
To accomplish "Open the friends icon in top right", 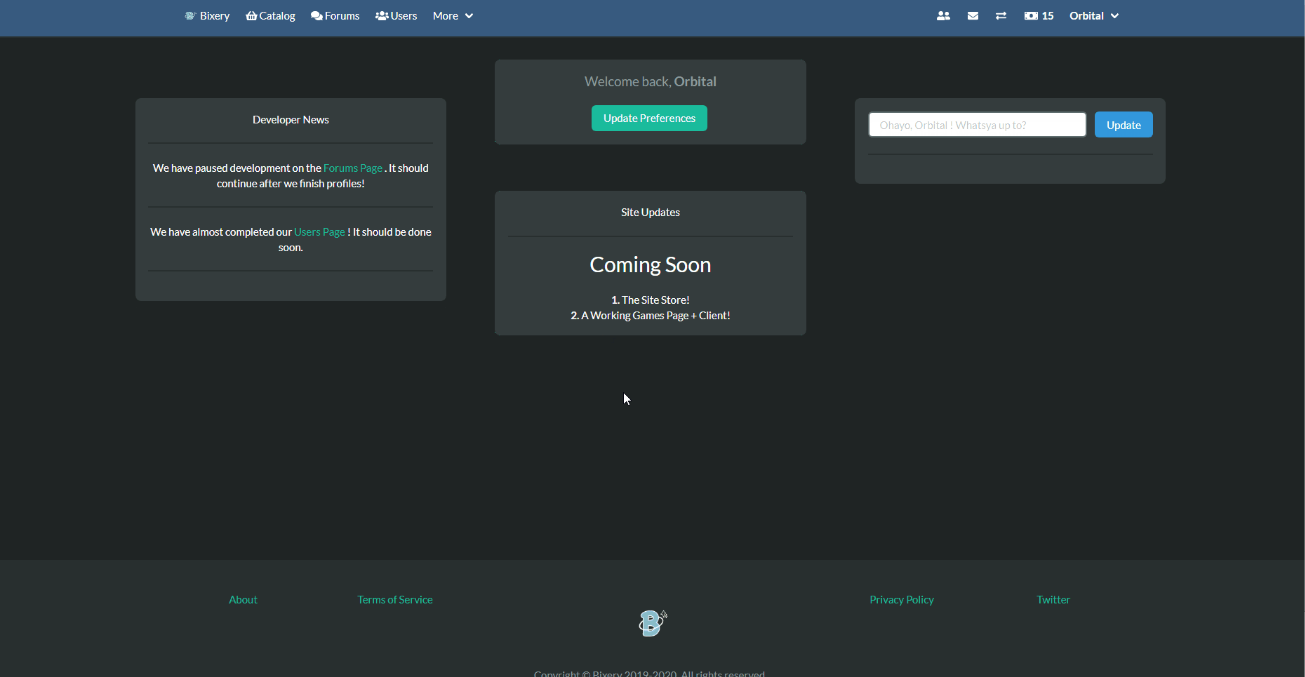I will [943, 16].
